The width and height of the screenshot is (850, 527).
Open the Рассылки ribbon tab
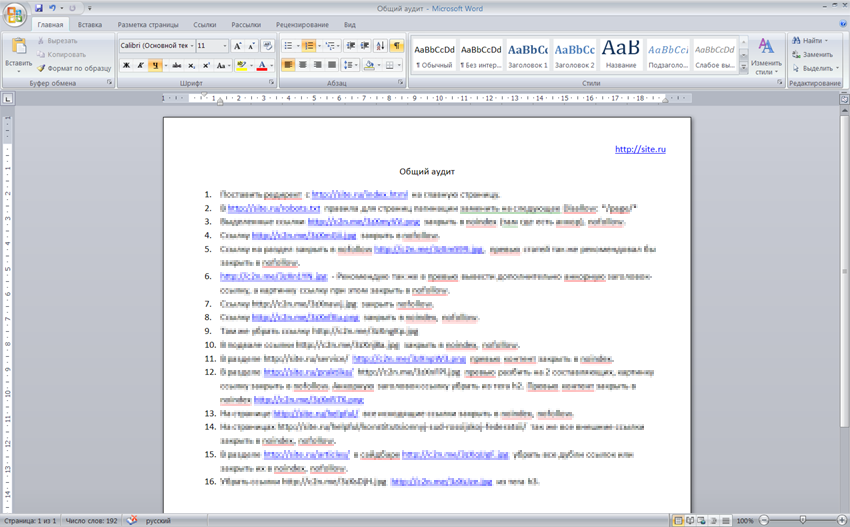[246, 25]
